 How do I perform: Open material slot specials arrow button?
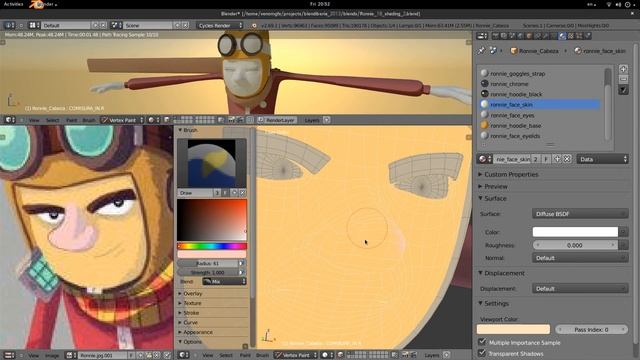tap(623, 89)
